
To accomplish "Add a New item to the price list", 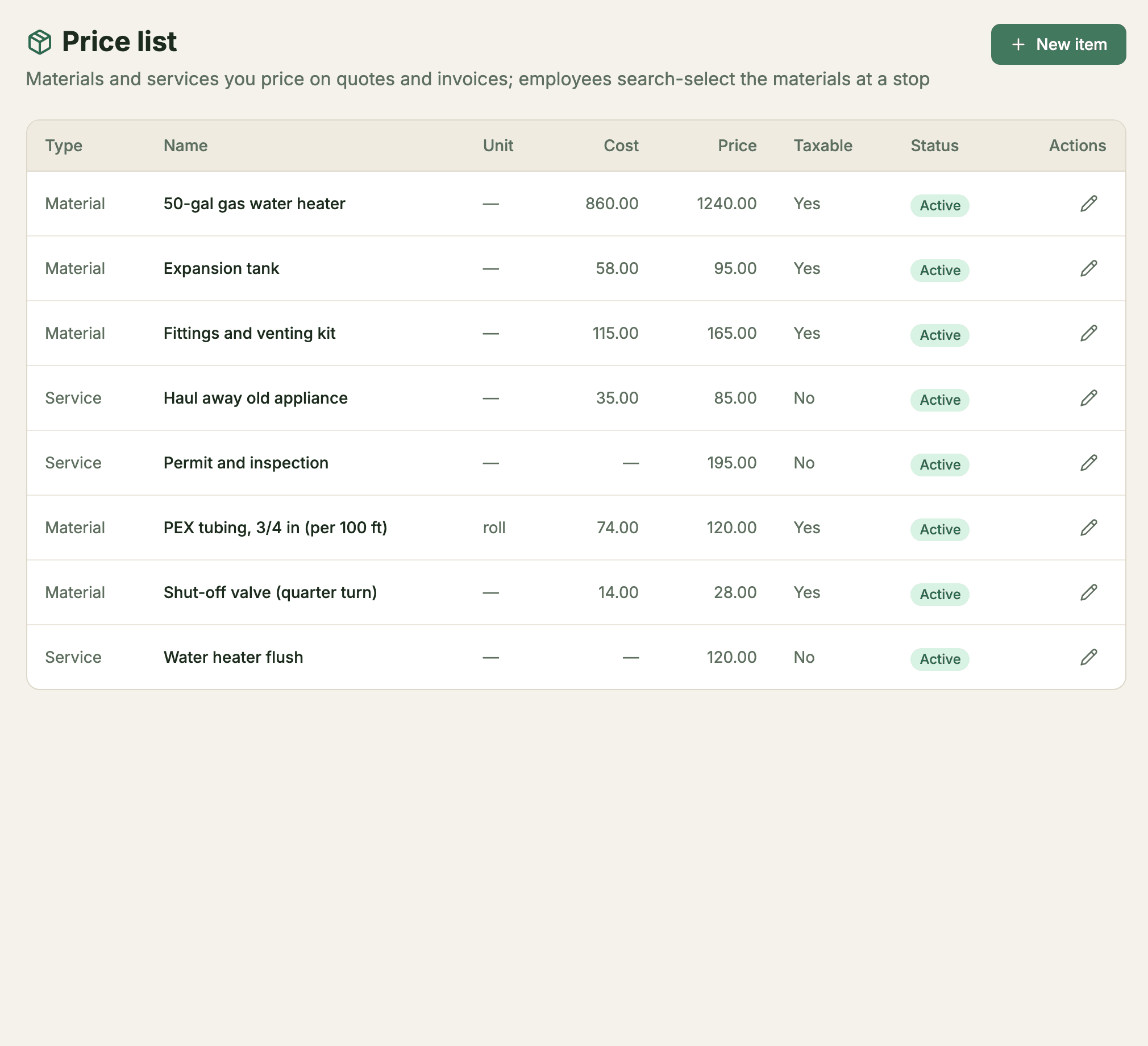I will (x=1058, y=44).
